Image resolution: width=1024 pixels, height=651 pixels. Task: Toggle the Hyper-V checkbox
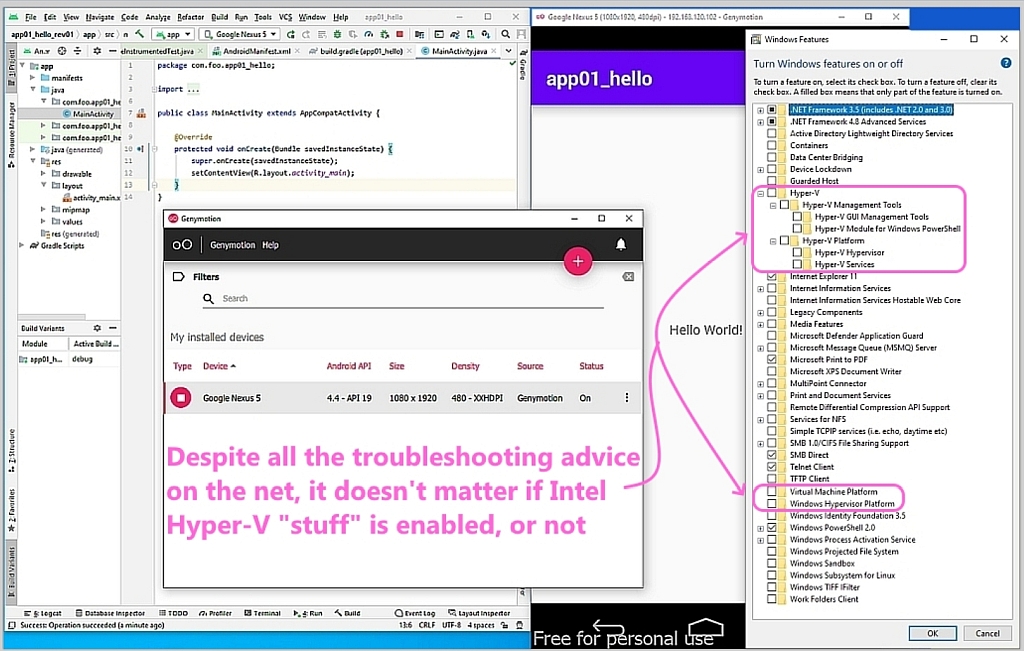click(772, 193)
